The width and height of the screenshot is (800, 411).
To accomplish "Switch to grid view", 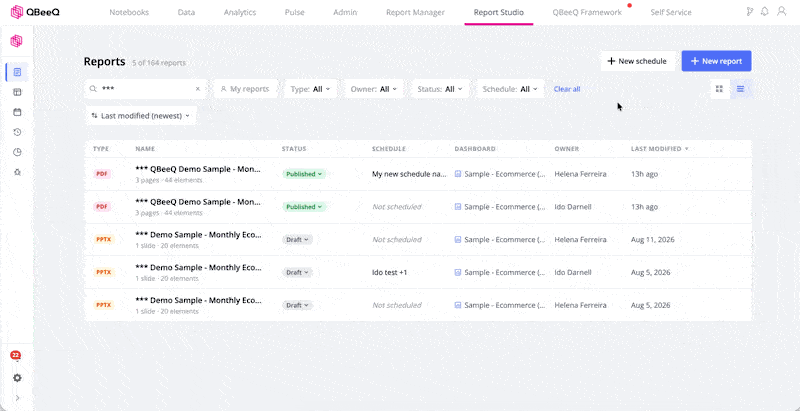I will pos(719,89).
